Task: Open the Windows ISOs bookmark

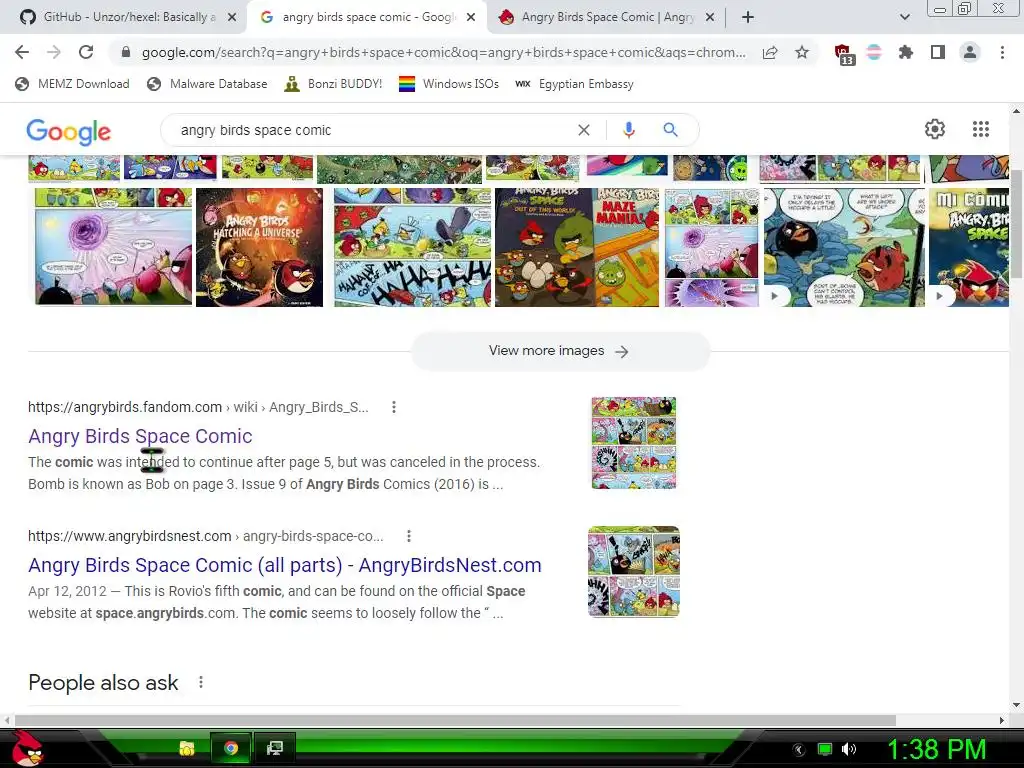Action: 449,84
